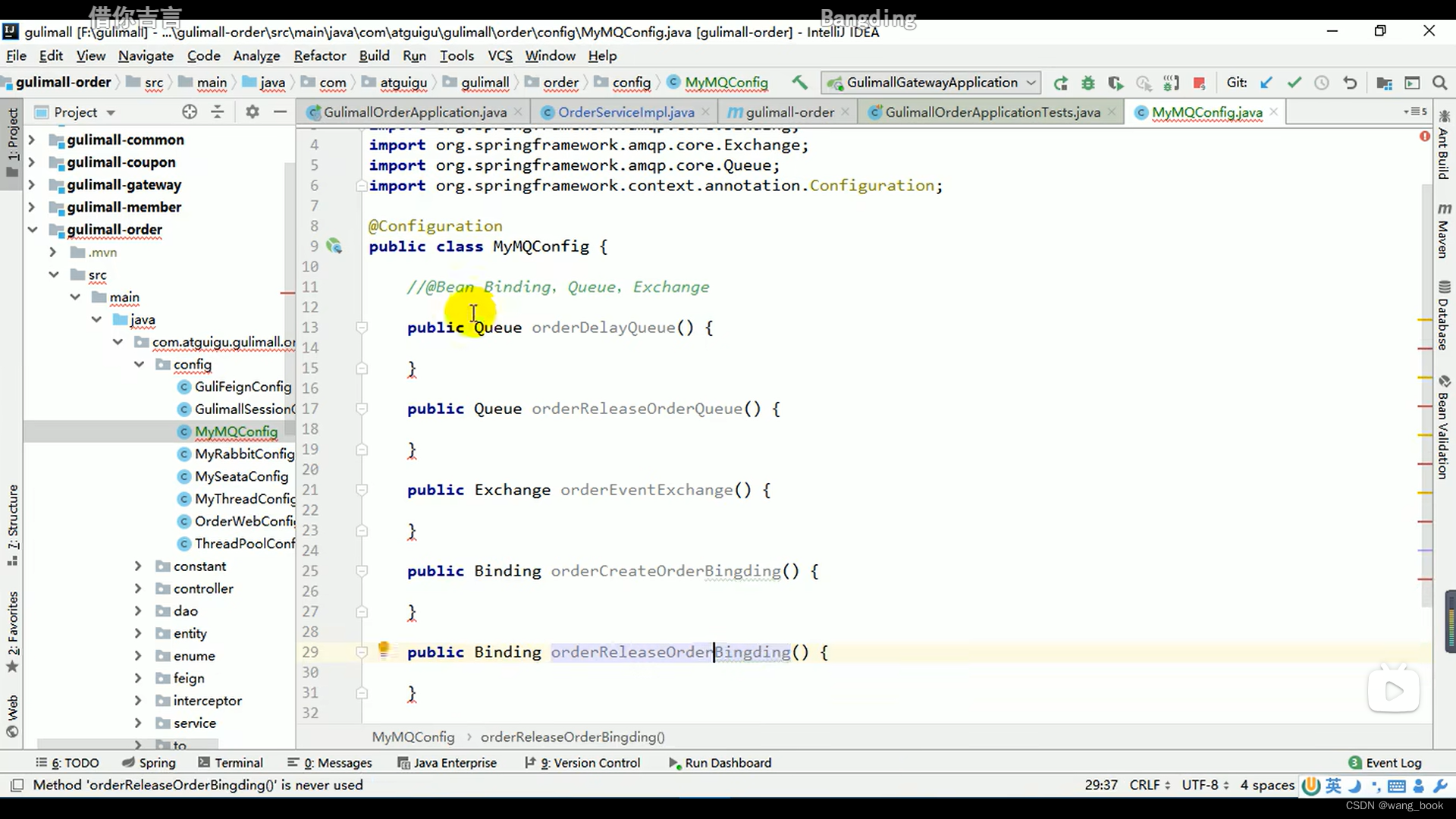This screenshot has height=819, width=1456.
Task: Expand the .mvn folder
Action: click(53, 253)
